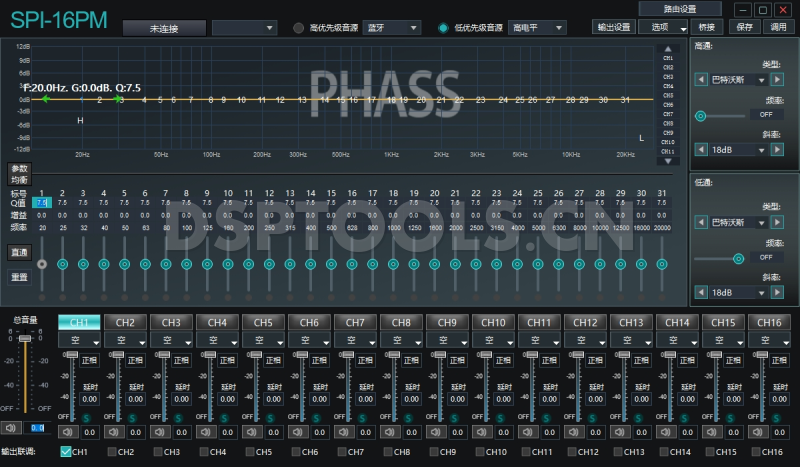Click the high-pass frequency slider knob
The width and height of the screenshot is (800, 467).
[701, 115]
